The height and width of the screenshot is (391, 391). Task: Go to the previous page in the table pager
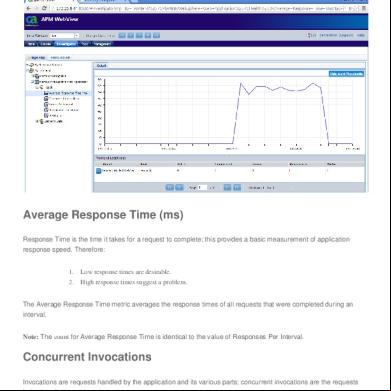179,188
